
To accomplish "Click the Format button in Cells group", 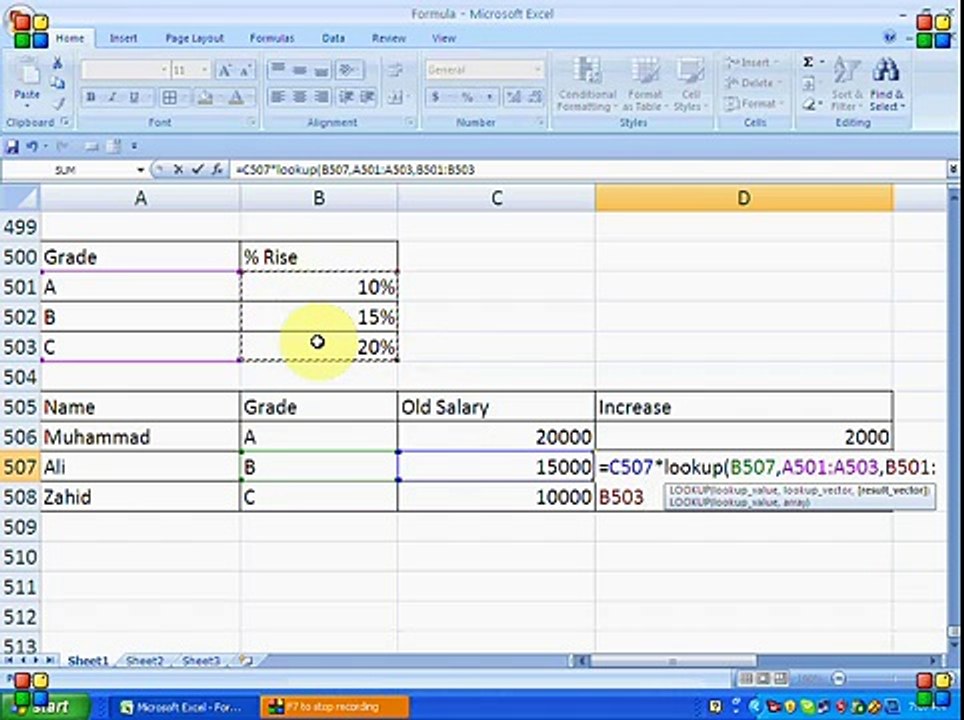I will (754, 103).
